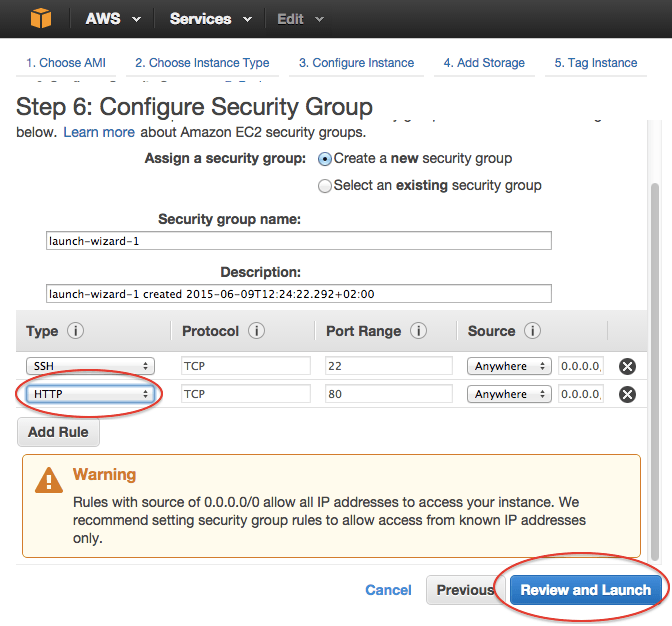Click the Cancel link
The height and width of the screenshot is (626, 672).
coord(388,590)
